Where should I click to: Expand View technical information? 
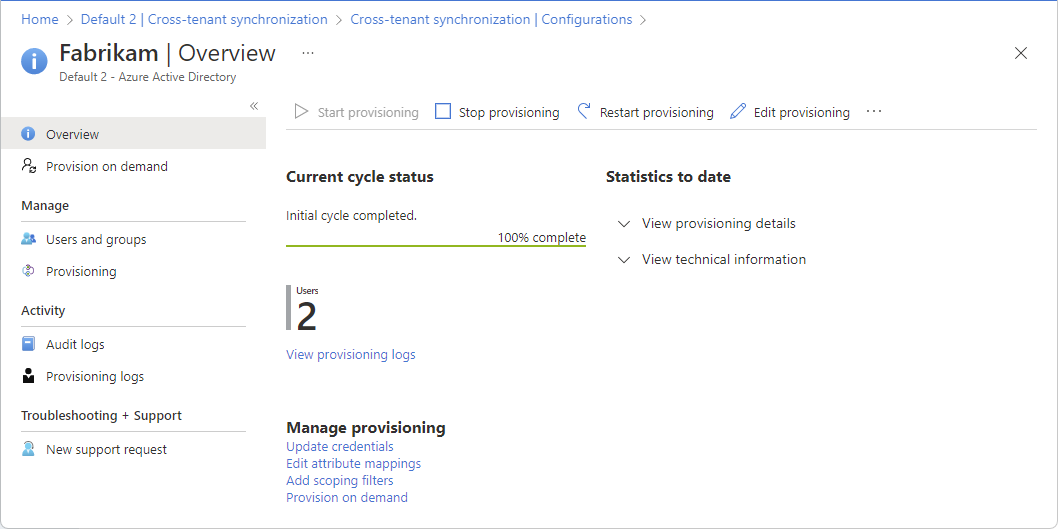[x=711, y=259]
